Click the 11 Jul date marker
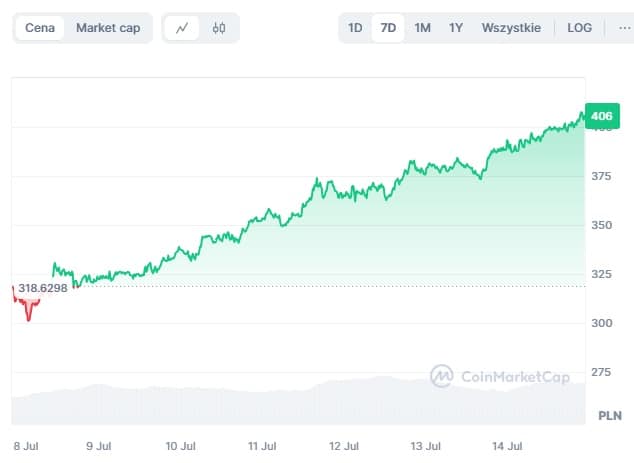 pos(261,445)
